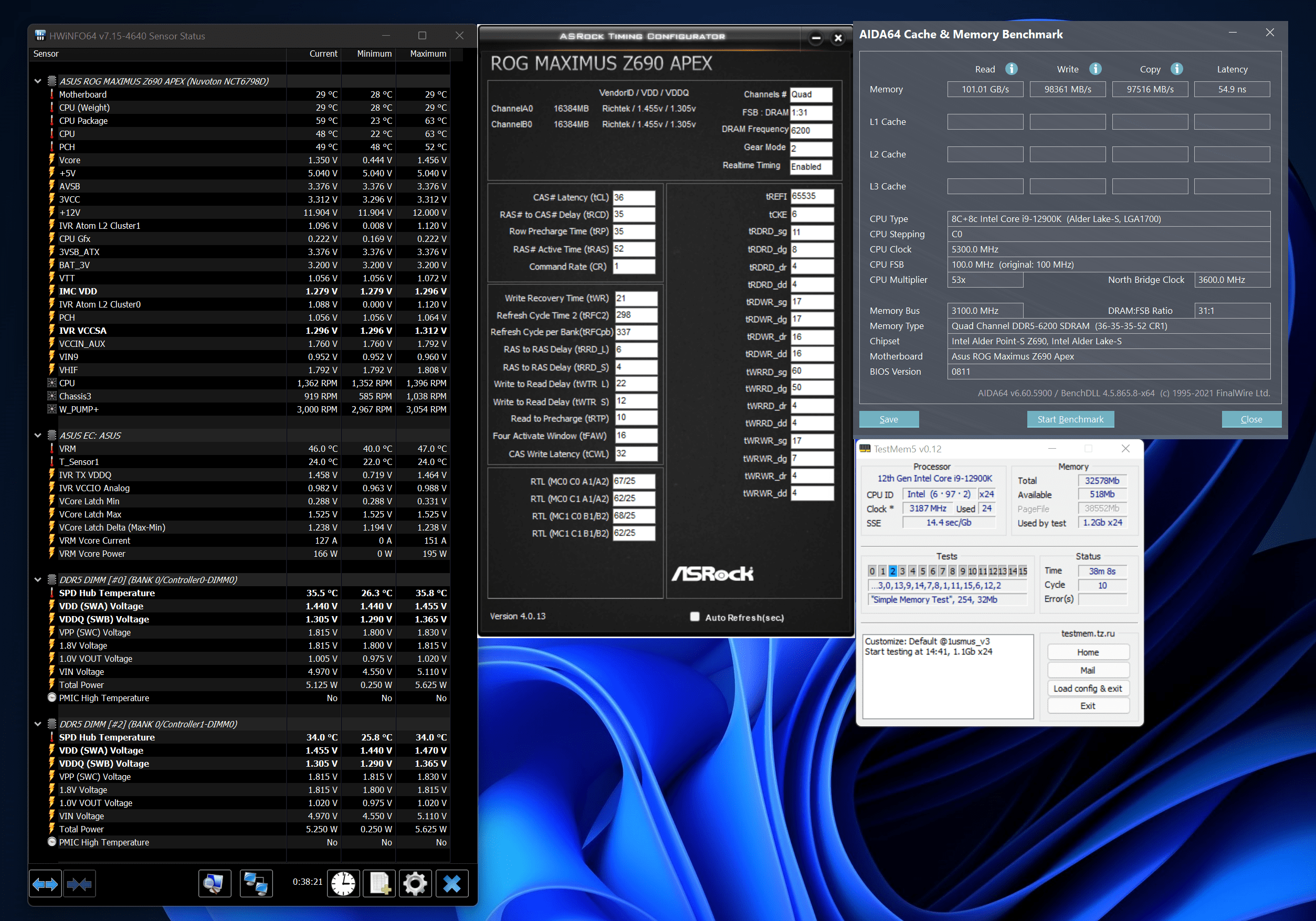This screenshot has width=1316, height=921.
Task: Select the IVR VCCSA sensor row
Action: pos(239,331)
